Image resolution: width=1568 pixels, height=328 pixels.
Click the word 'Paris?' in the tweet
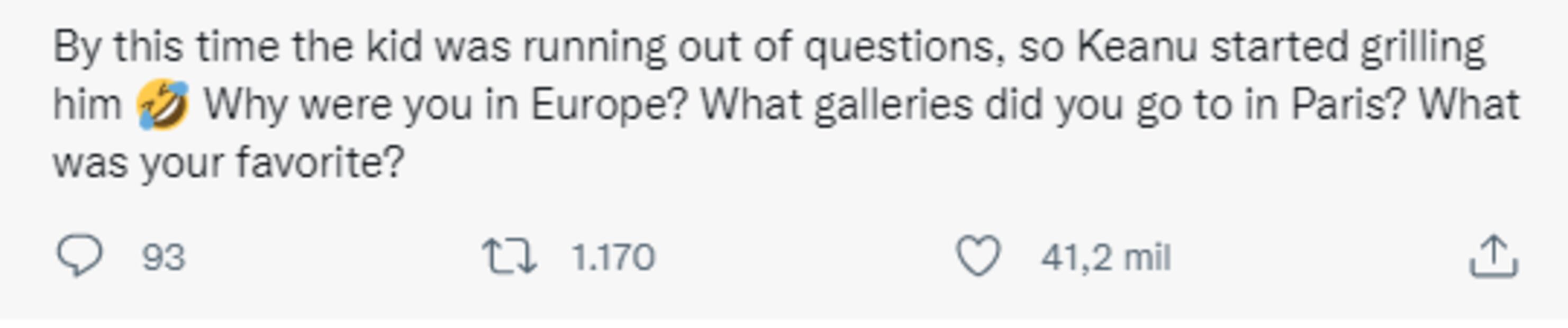1348,105
